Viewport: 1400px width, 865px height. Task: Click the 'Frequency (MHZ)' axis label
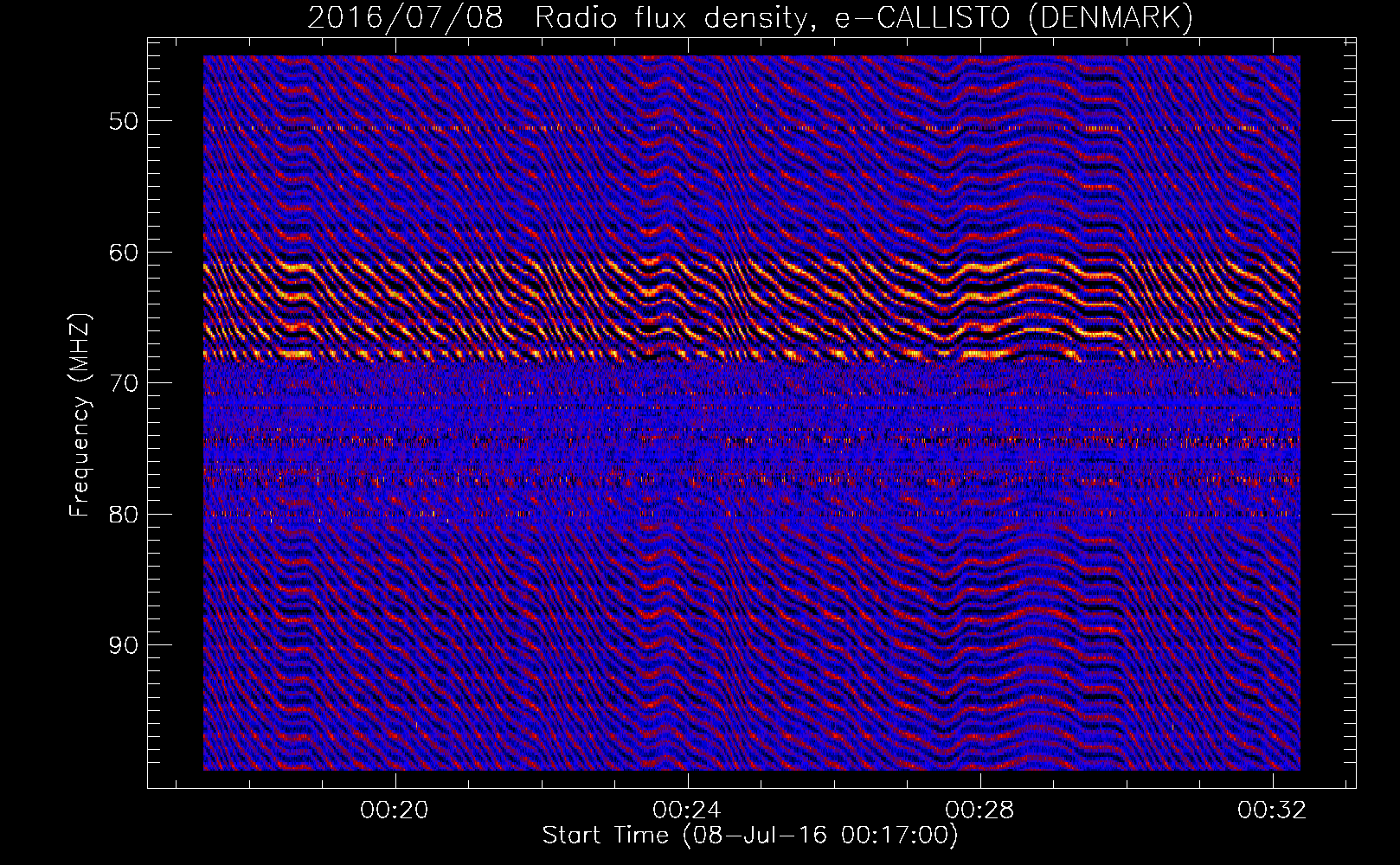79,415
